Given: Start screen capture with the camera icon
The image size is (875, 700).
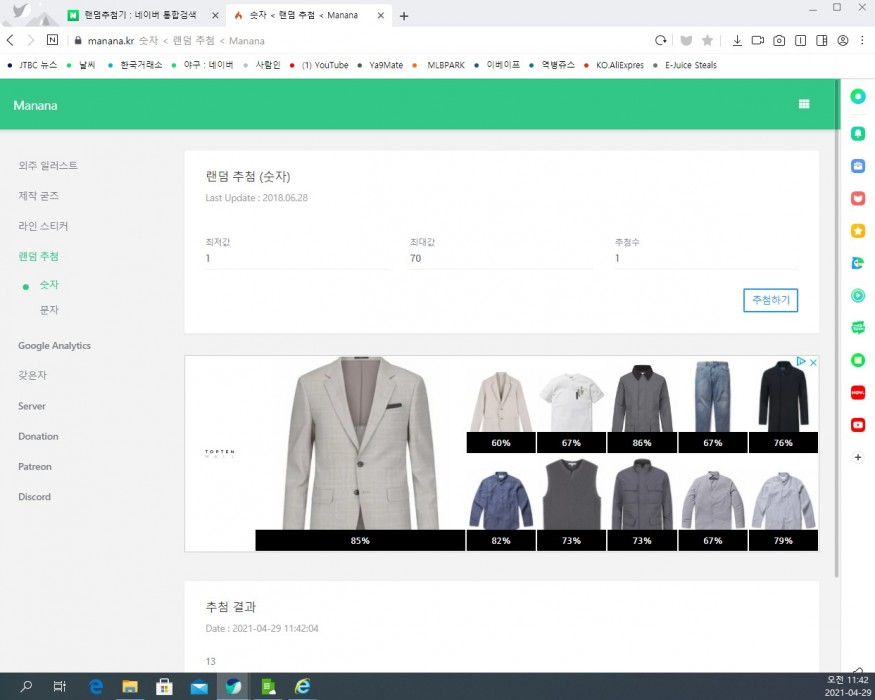Looking at the screenshot, I should tap(779, 40).
